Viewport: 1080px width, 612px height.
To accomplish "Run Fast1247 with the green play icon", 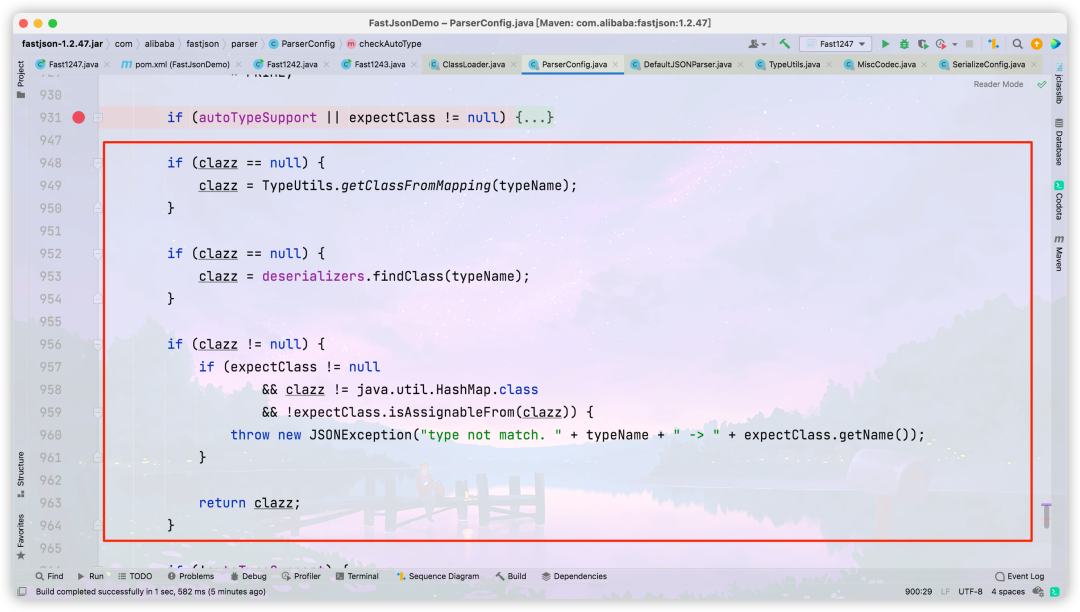I will pyautogui.click(x=886, y=43).
